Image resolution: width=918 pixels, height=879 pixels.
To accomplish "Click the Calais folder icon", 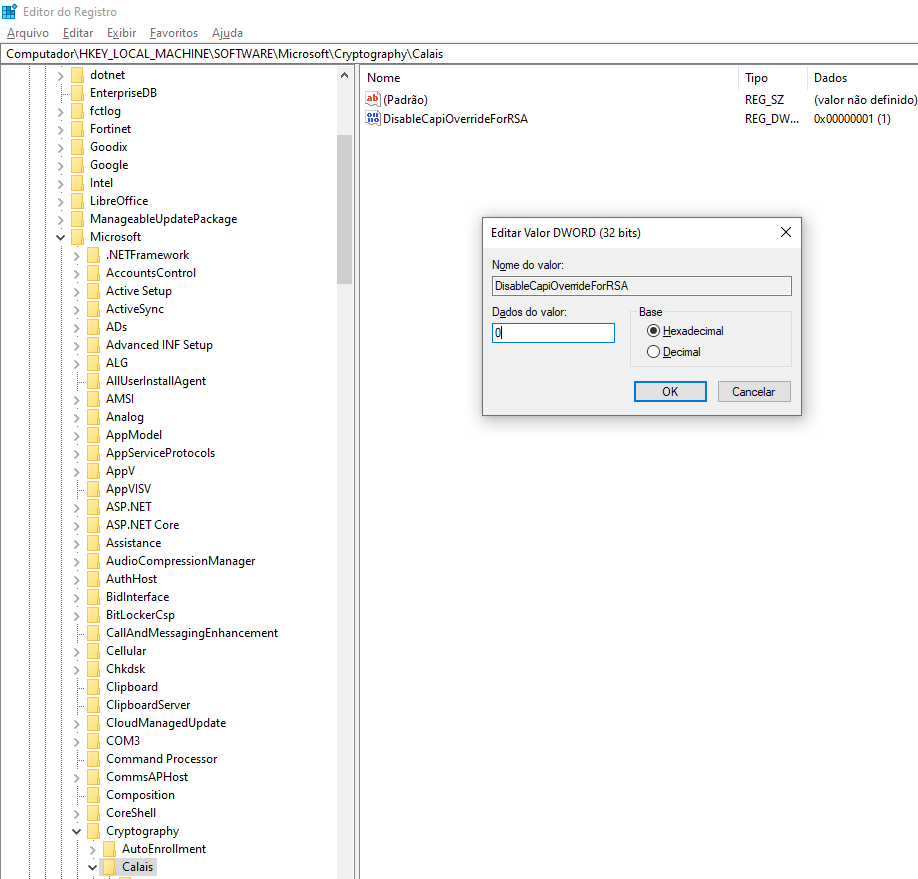I will (x=109, y=867).
